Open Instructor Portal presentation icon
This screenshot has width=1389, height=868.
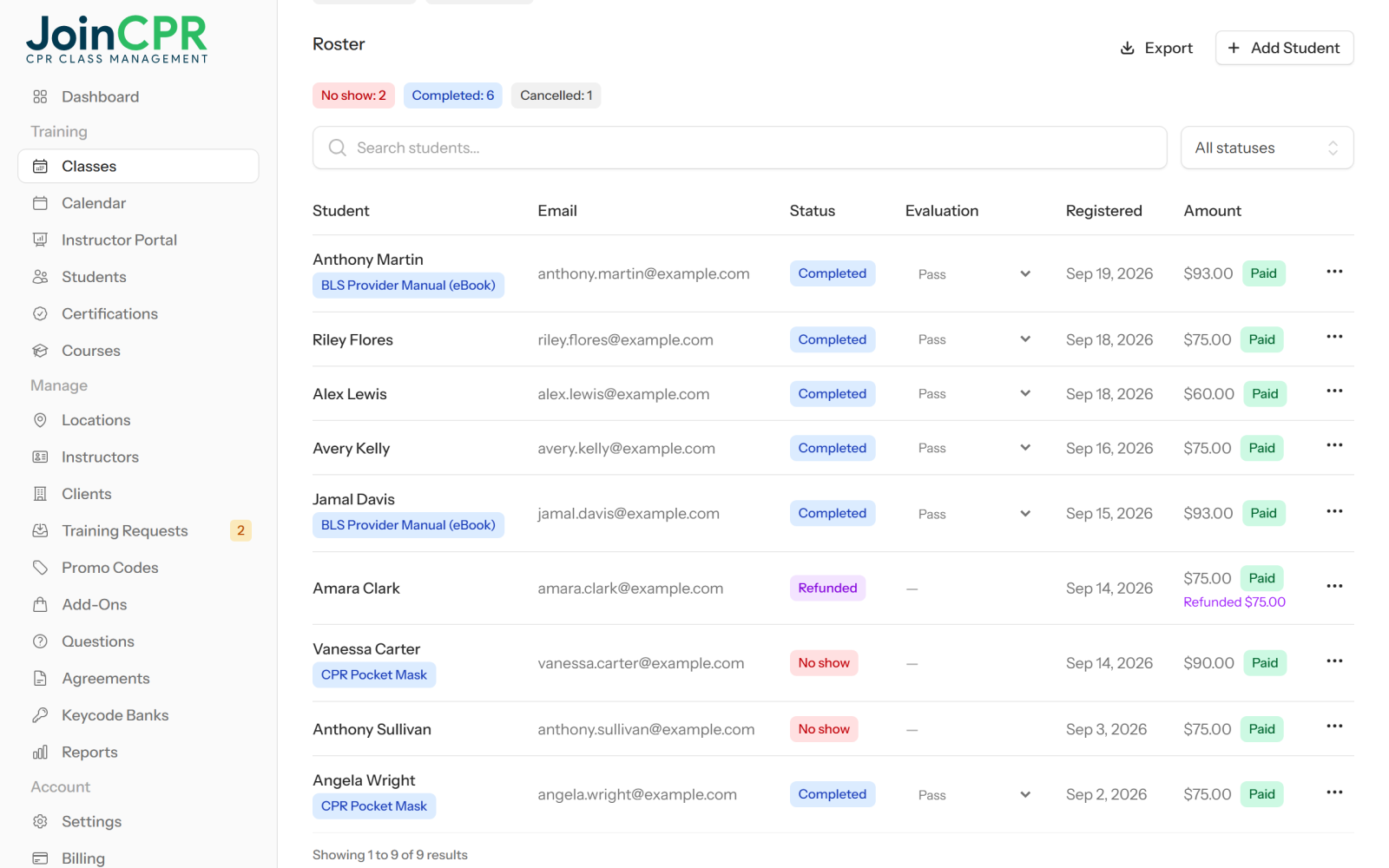(x=40, y=240)
